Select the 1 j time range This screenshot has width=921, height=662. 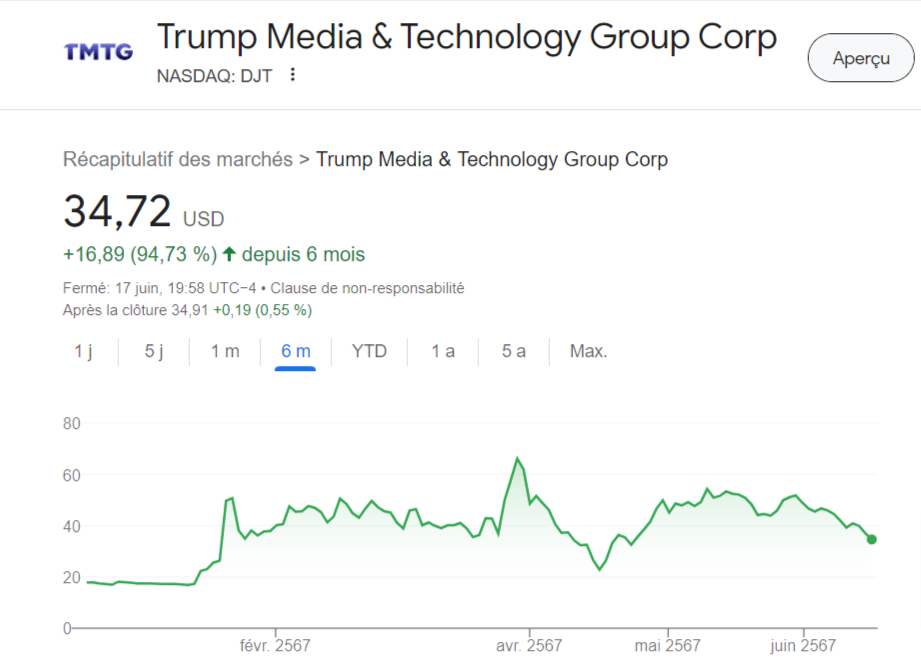tap(85, 351)
